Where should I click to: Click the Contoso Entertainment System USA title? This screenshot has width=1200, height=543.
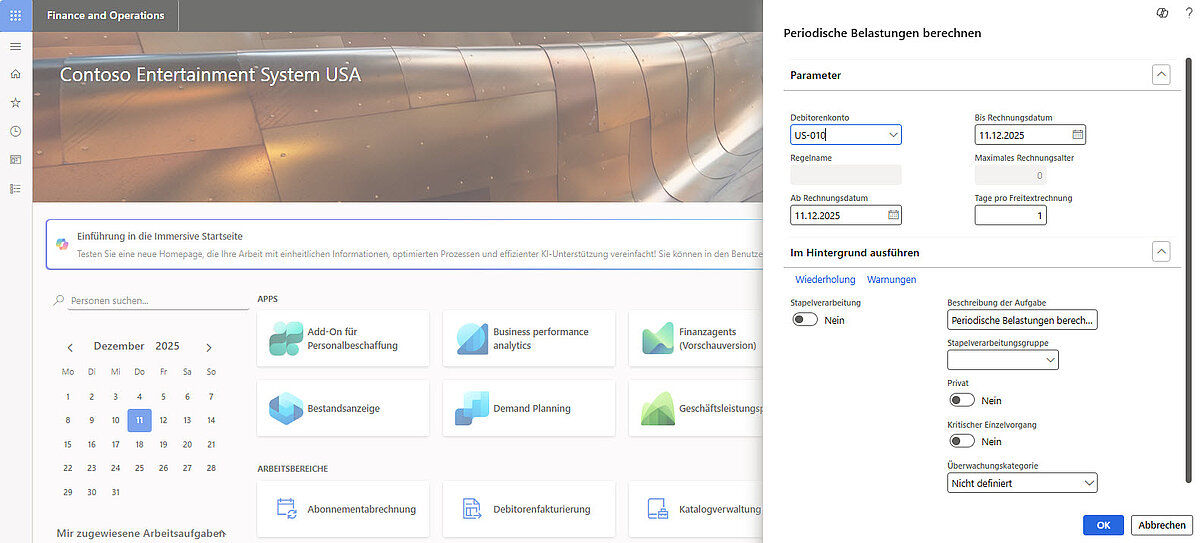coord(210,75)
